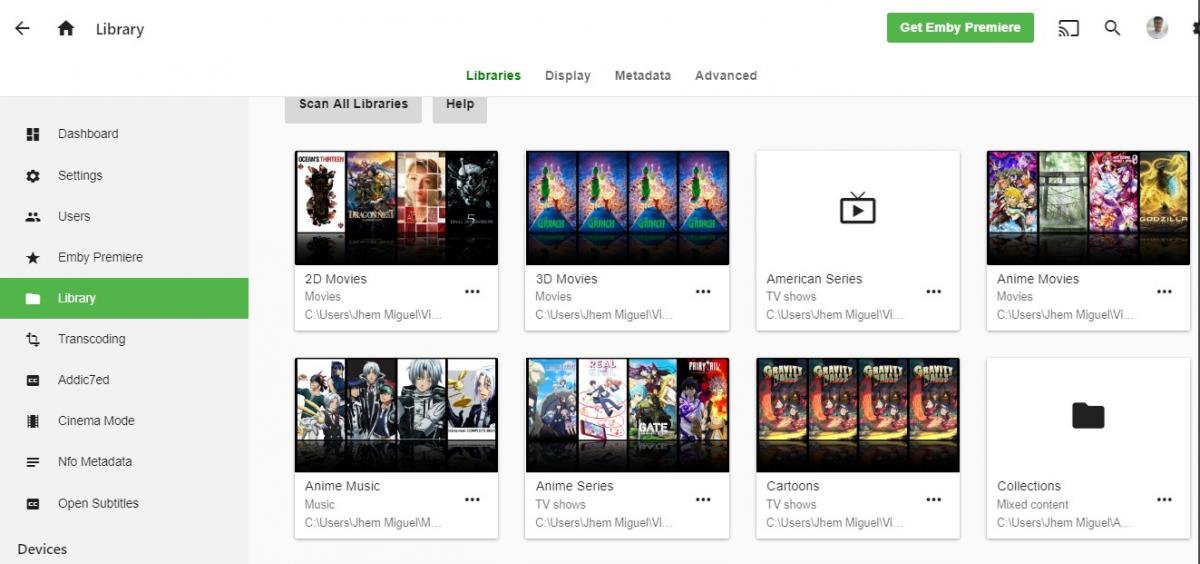Click the American Series library title
1200x564 pixels.
tap(814, 279)
